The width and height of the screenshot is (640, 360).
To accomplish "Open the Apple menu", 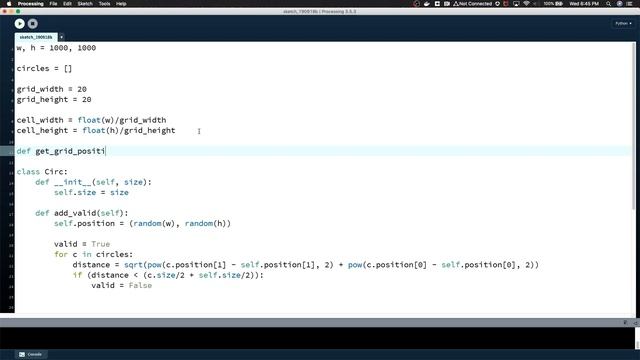I will [x=9, y=4].
